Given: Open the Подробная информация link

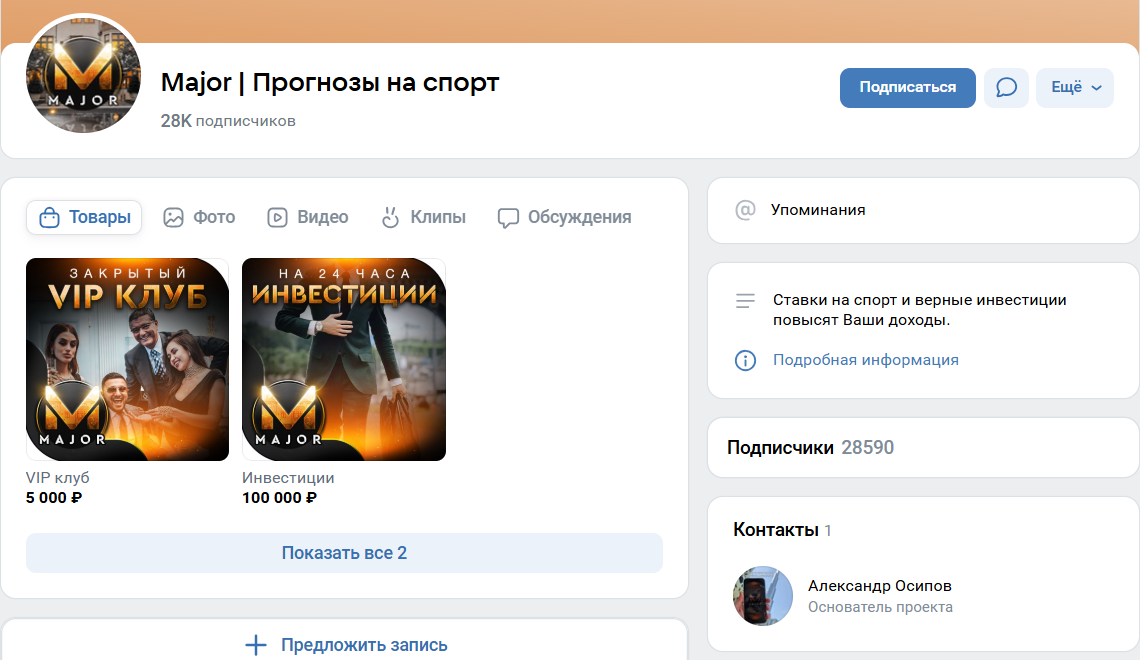Looking at the screenshot, I should coord(865,360).
